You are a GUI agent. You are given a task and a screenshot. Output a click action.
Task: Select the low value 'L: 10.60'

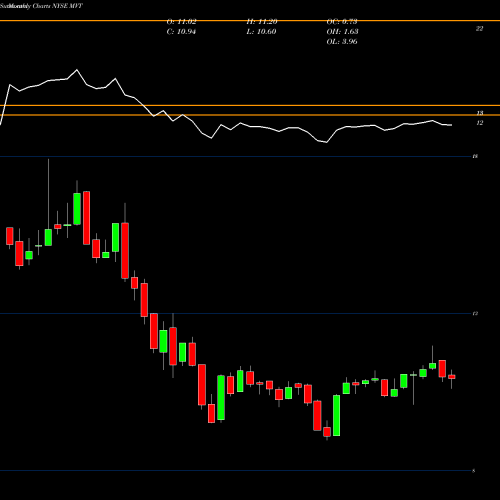(x=262, y=32)
